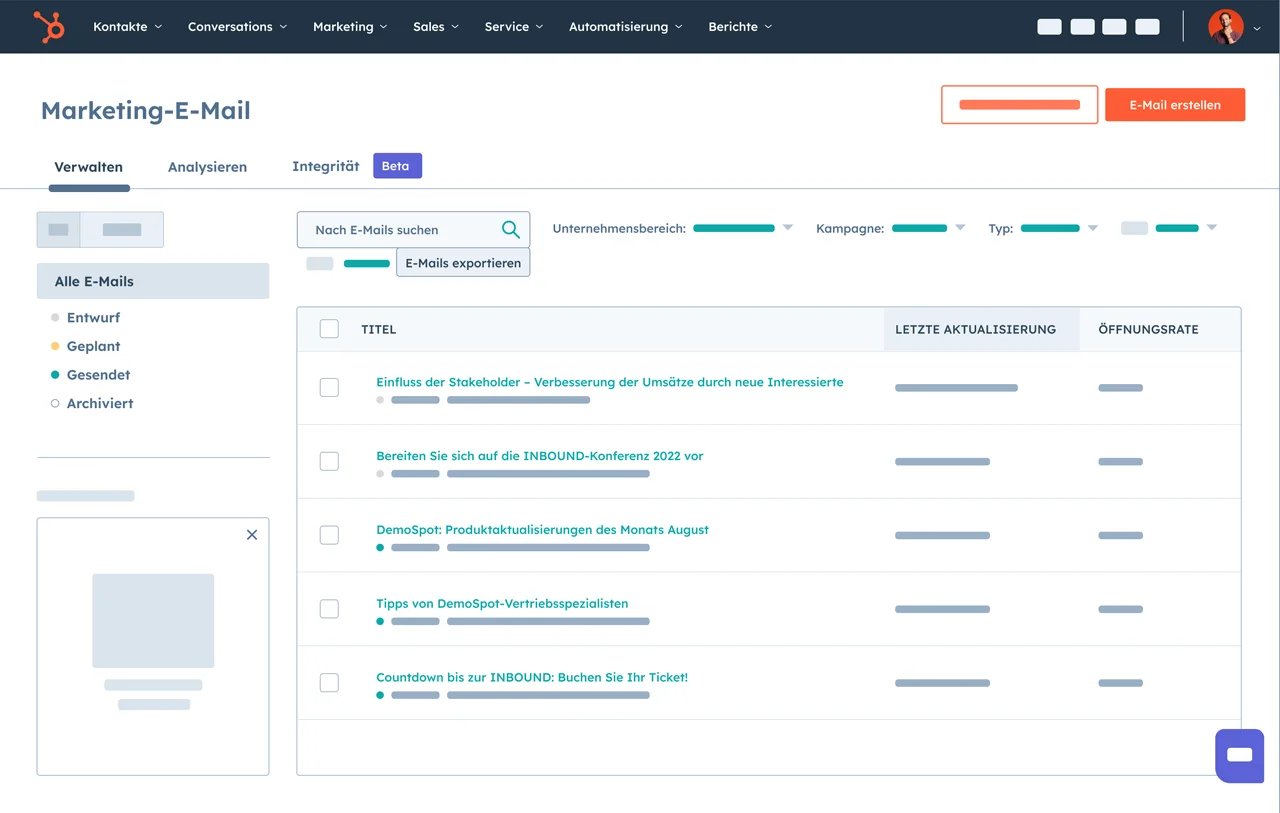Filter by green Gesendet status
The width and height of the screenshot is (1280, 813).
tap(98, 375)
